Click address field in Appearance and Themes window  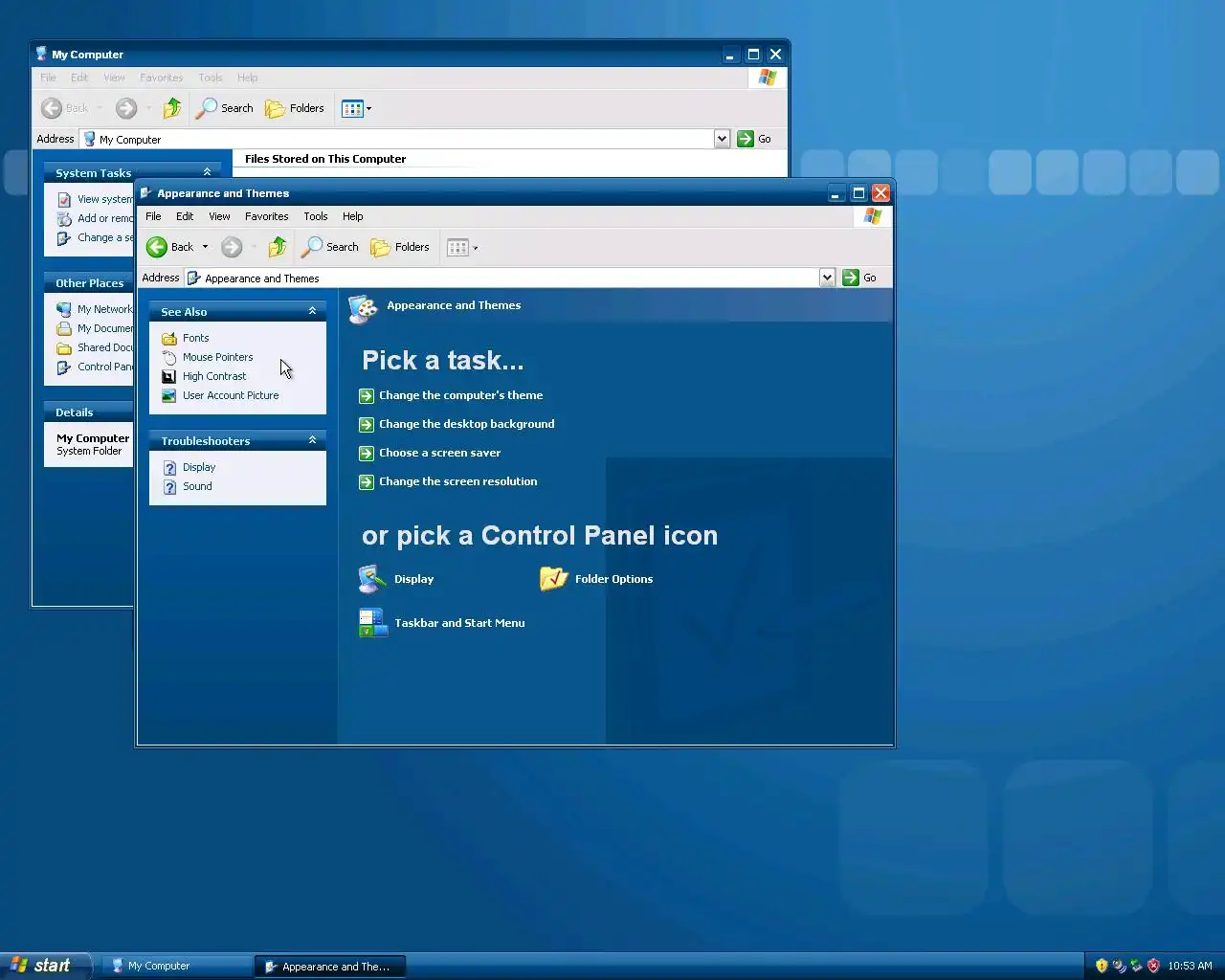tap(501, 278)
